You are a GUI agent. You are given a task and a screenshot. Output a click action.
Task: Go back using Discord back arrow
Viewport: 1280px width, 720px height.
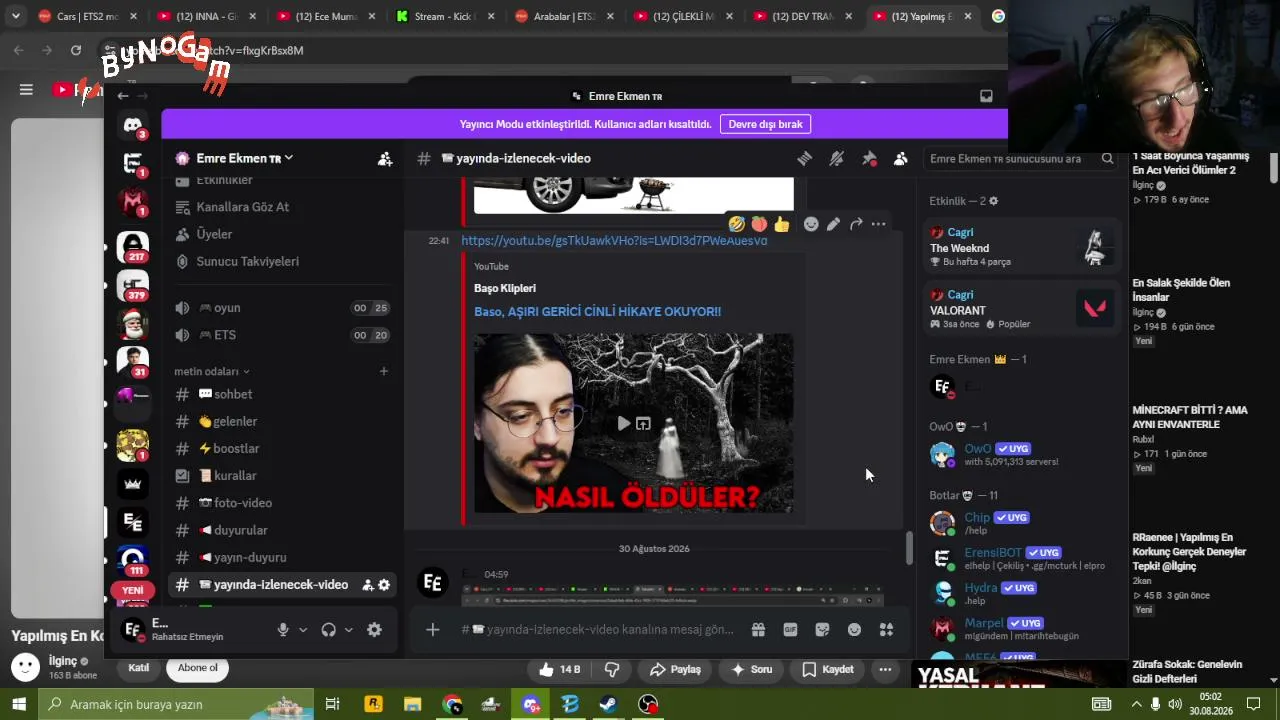122,96
